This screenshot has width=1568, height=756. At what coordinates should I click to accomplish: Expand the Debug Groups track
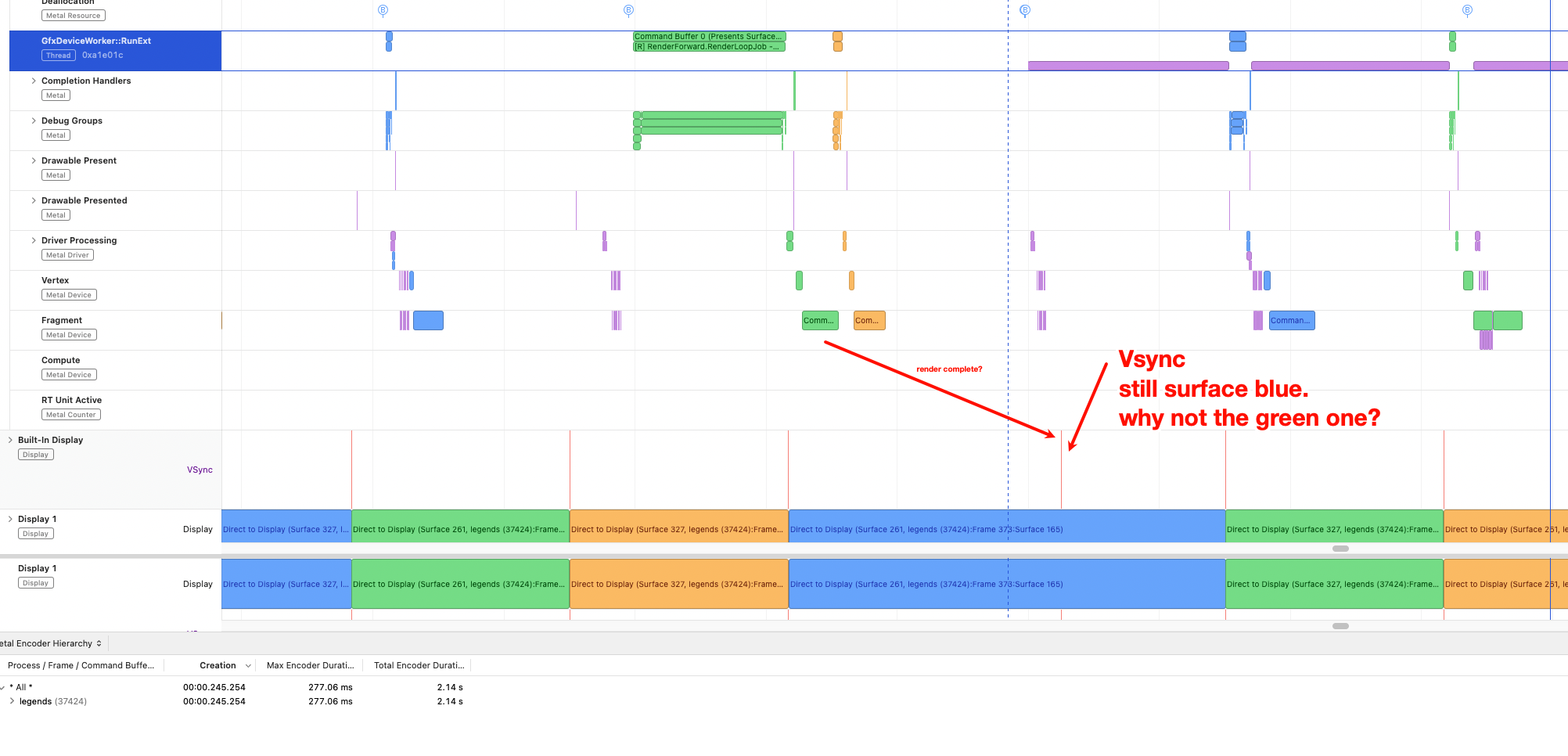[34, 121]
